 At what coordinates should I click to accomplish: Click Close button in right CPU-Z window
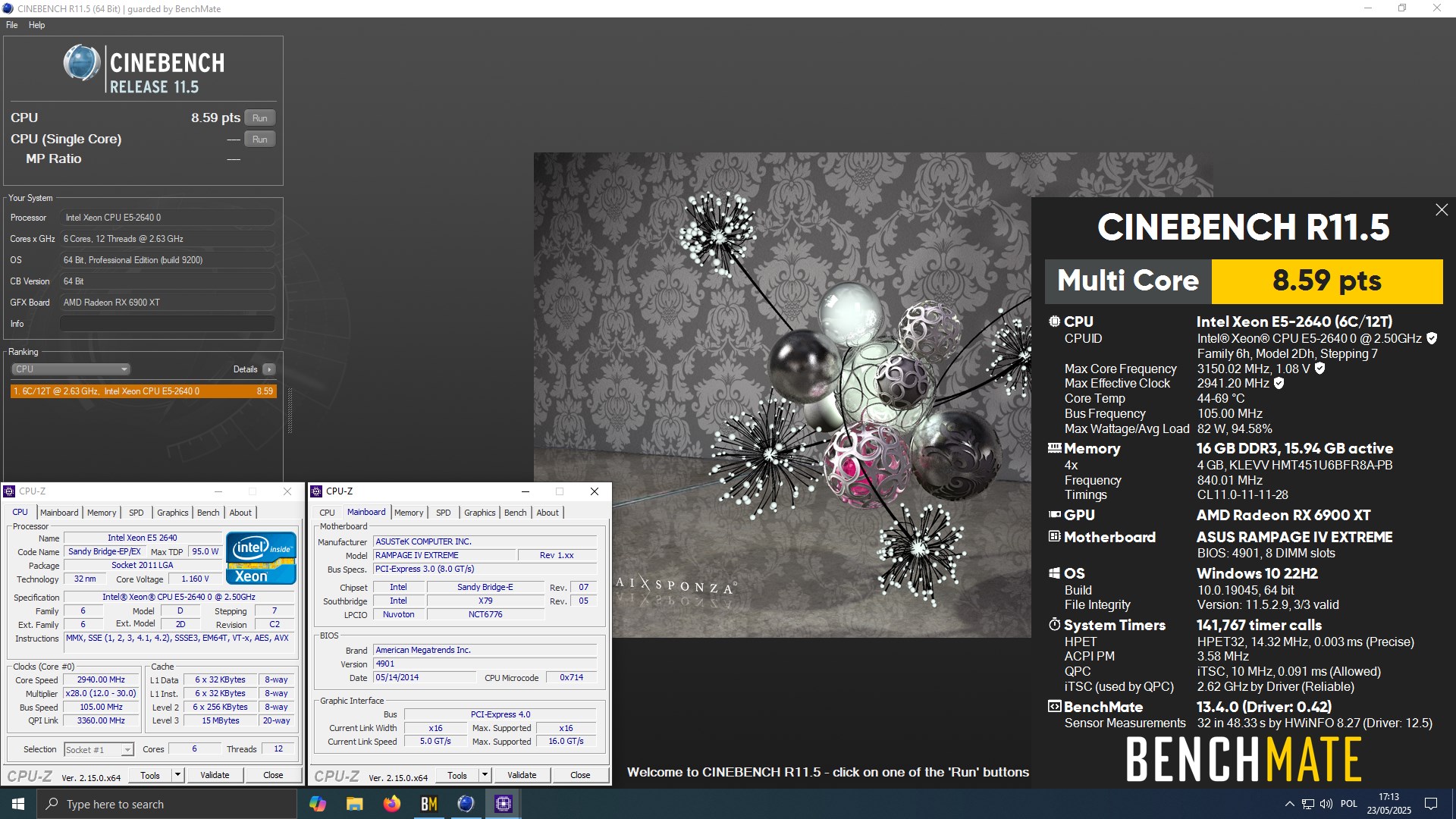click(580, 775)
